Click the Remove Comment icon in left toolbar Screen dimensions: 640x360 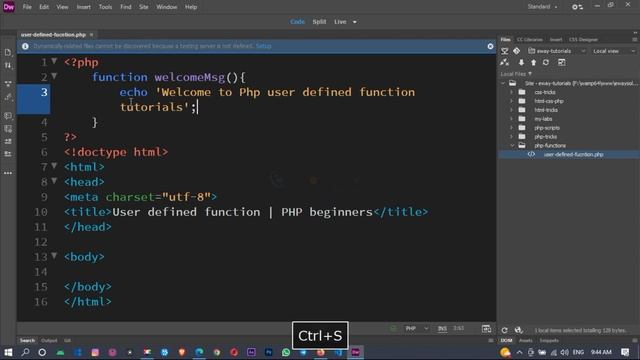(x=8, y=129)
